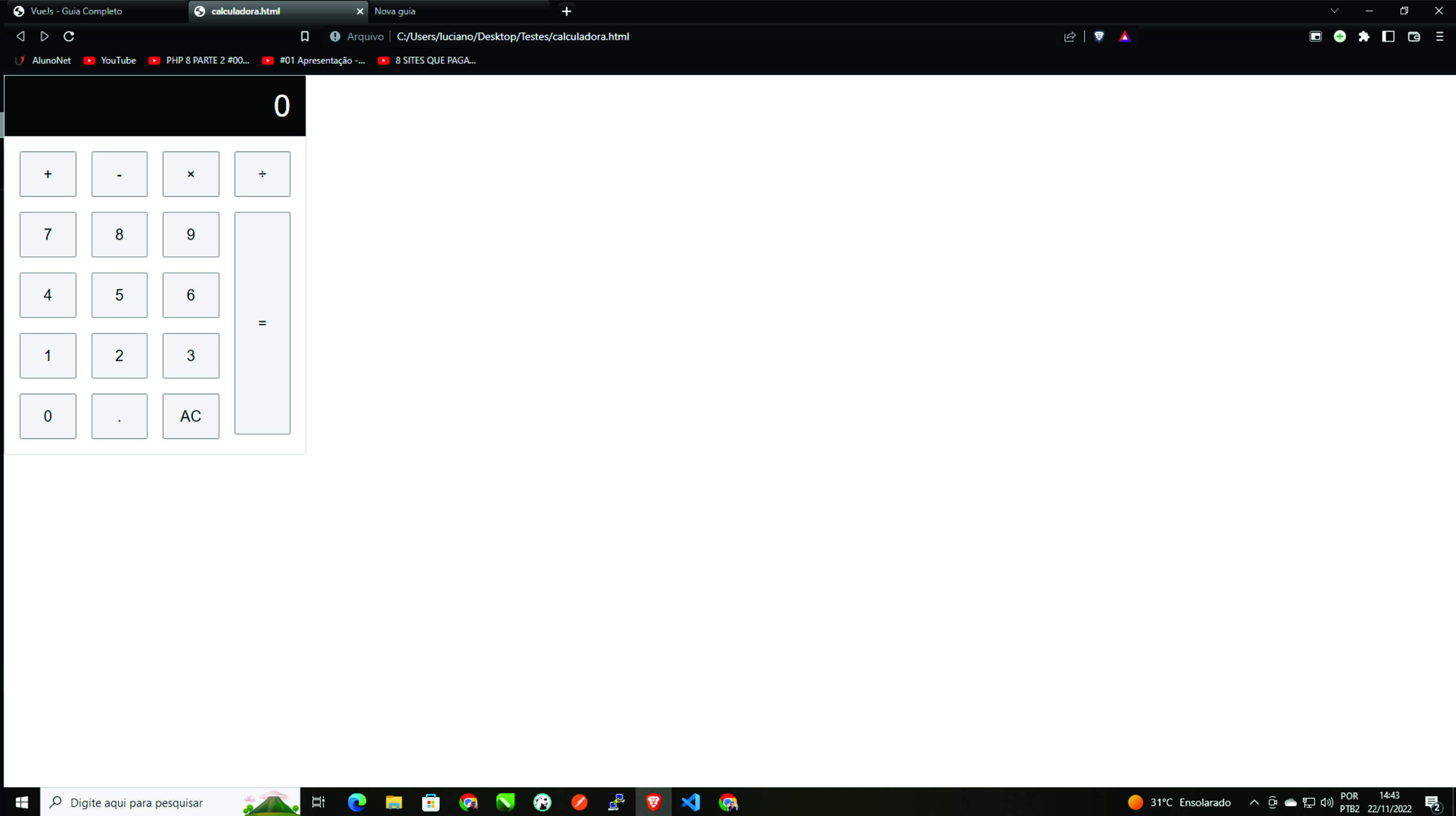
Task: Click the file path address bar
Action: click(513, 37)
